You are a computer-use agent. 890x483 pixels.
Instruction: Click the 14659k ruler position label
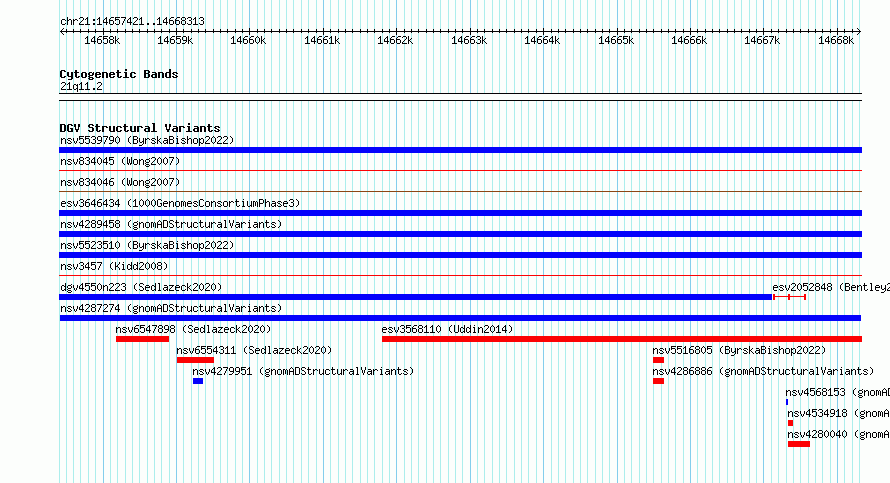coord(175,40)
